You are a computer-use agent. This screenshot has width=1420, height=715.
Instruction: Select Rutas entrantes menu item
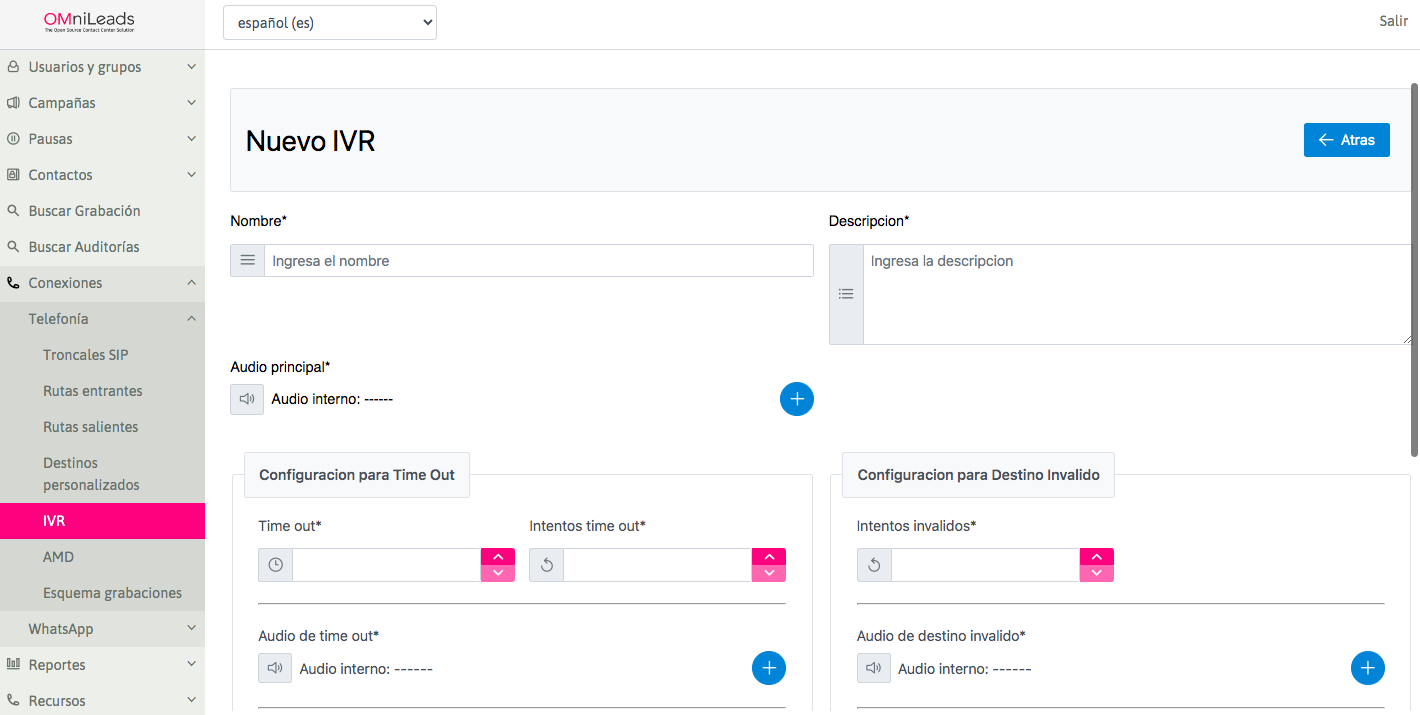(x=93, y=391)
